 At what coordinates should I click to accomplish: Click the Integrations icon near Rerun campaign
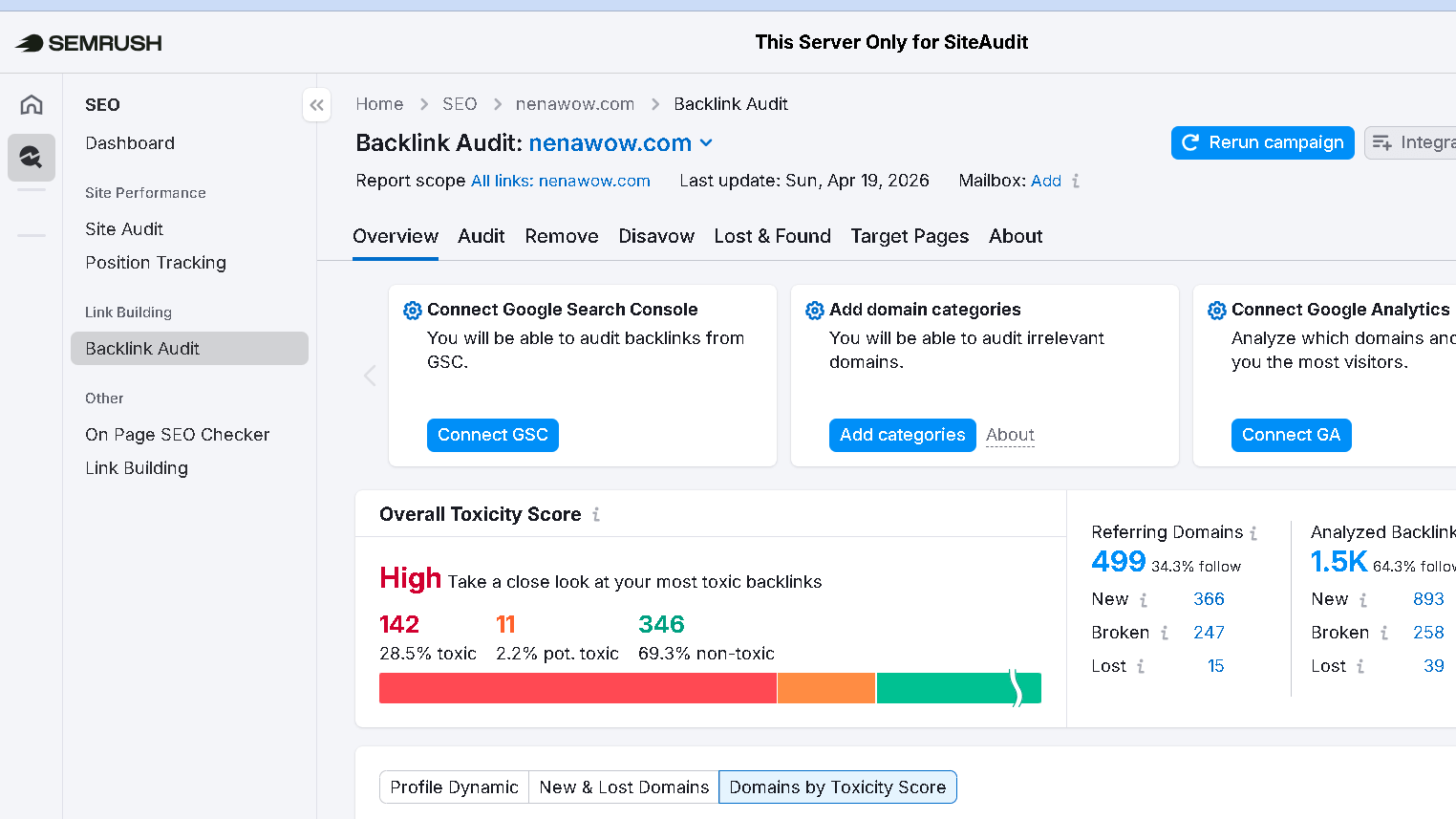(1382, 142)
